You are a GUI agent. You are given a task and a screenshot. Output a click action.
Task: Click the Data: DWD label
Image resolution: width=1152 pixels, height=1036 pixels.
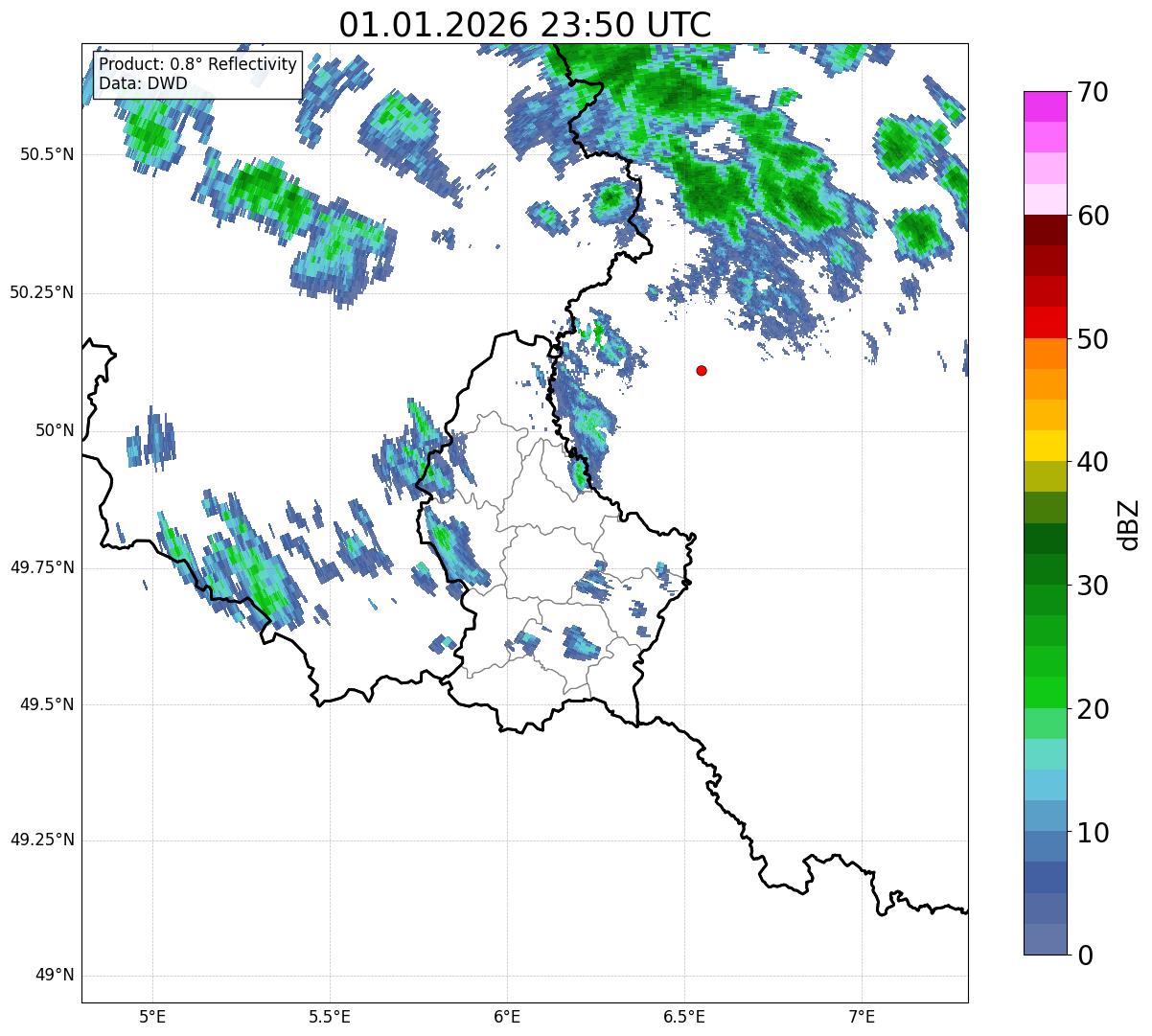tap(144, 83)
